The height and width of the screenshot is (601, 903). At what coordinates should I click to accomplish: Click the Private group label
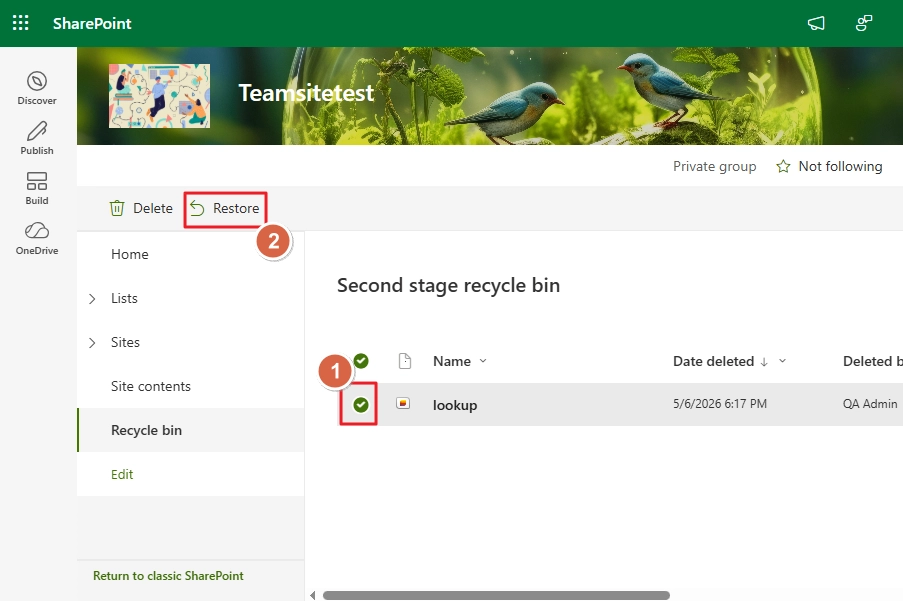pyautogui.click(x=714, y=166)
